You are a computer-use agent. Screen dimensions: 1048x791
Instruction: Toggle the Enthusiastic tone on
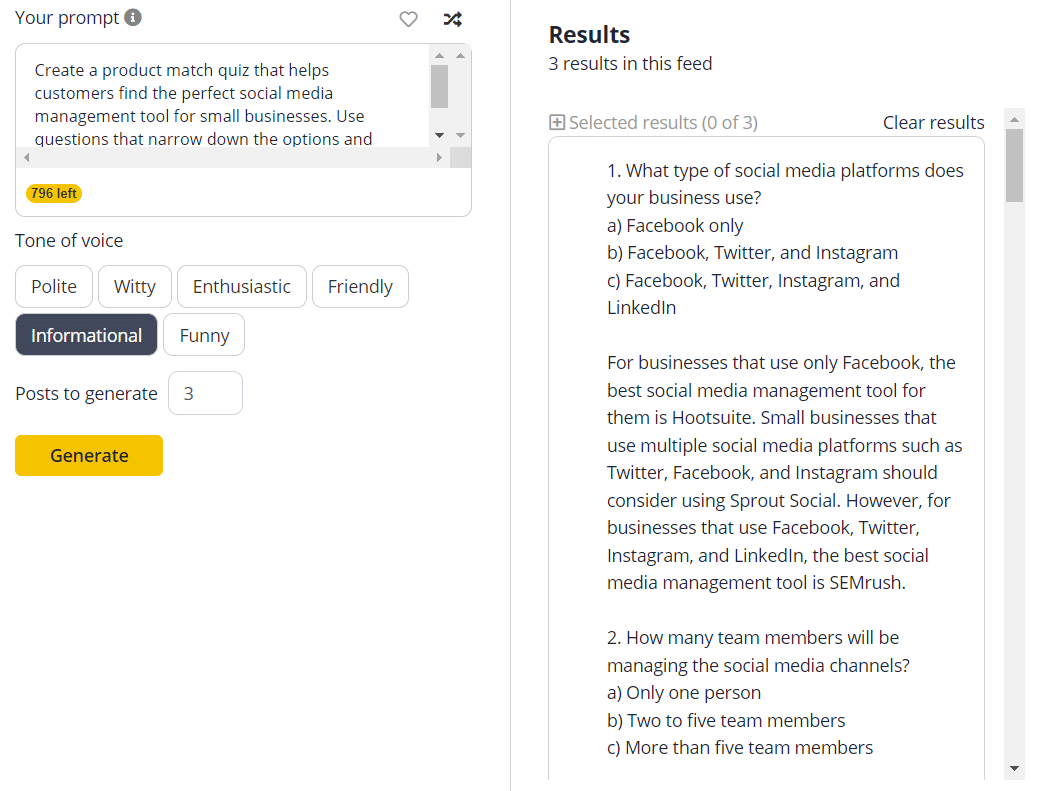tap(241, 286)
